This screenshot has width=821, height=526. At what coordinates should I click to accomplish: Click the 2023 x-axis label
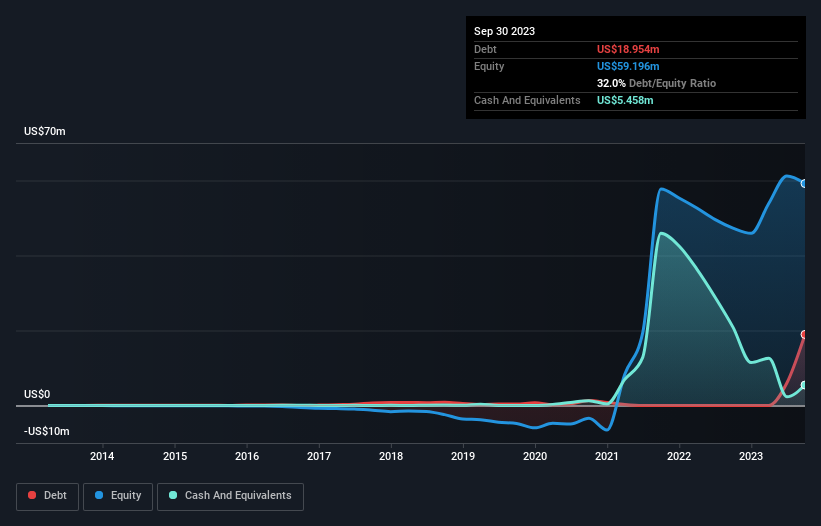(751, 456)
